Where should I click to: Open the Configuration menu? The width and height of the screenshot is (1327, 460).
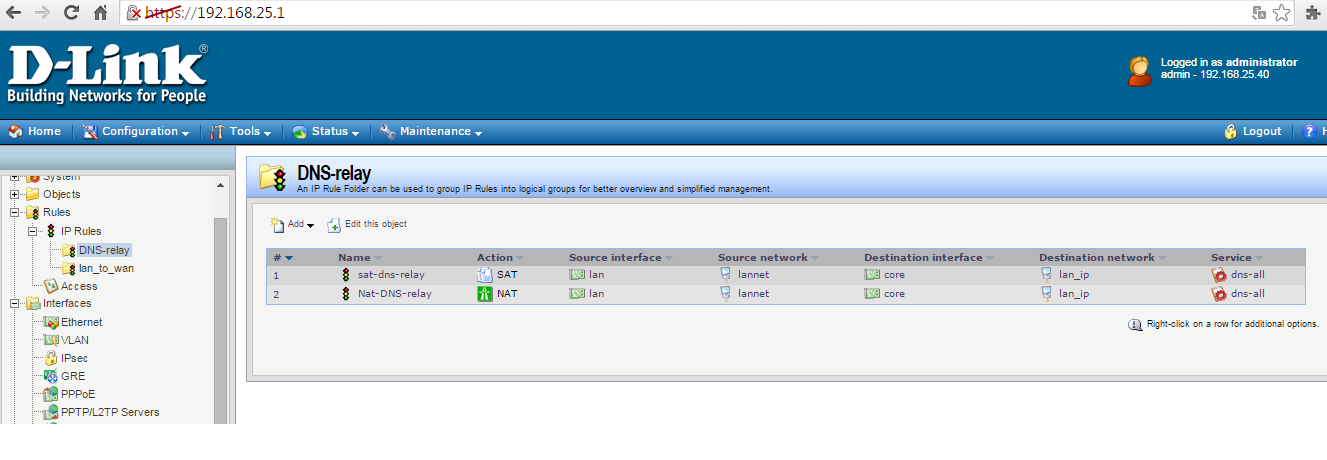tap(136, 131)
